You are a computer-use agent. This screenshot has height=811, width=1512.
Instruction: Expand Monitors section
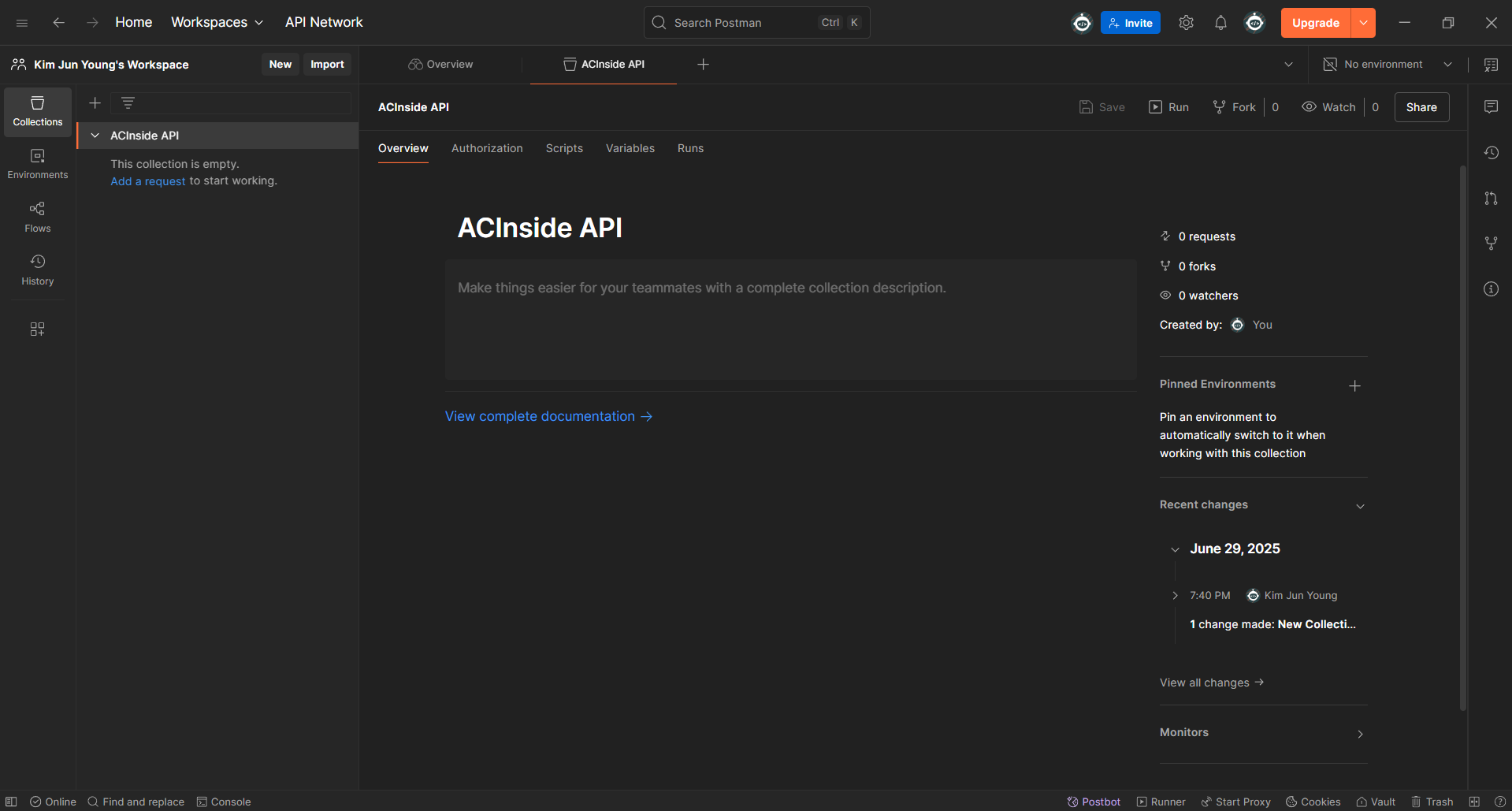coord(1360,734)
